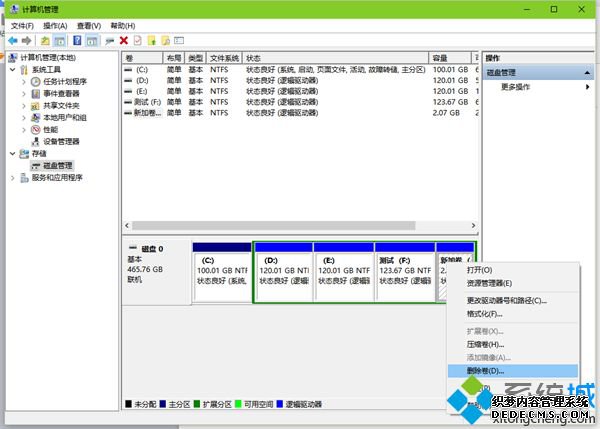
Task: Click the Up one level folder icon
Action: [x=45, y=41]
